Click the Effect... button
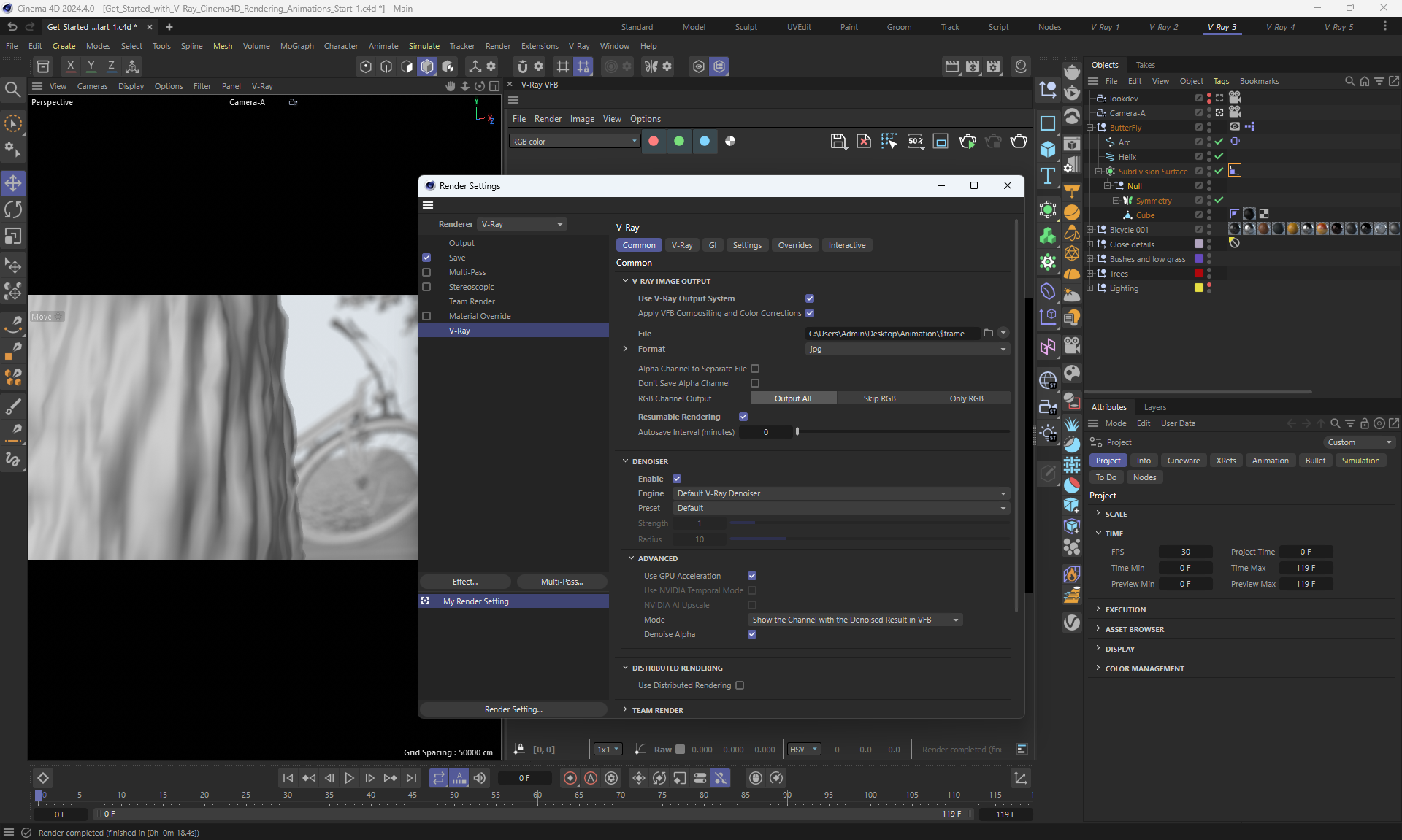 pos(465,582)
